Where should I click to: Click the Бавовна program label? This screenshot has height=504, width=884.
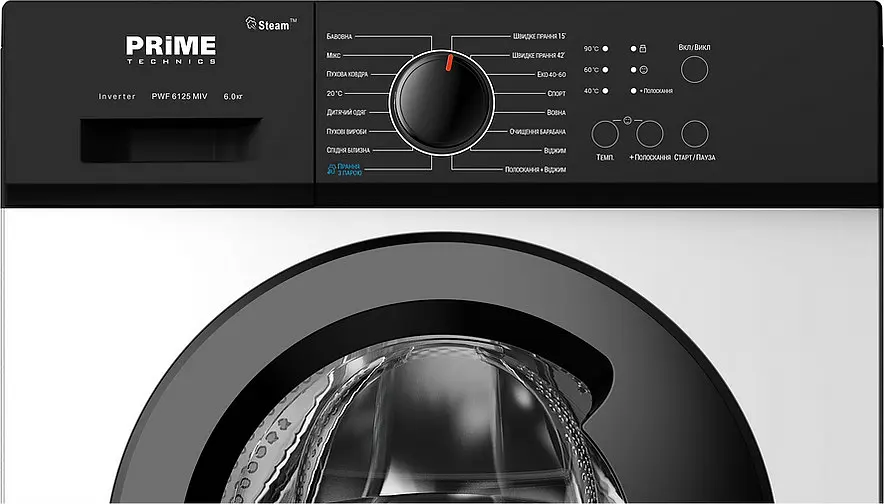pyautogui.click(x=339, y=37)
